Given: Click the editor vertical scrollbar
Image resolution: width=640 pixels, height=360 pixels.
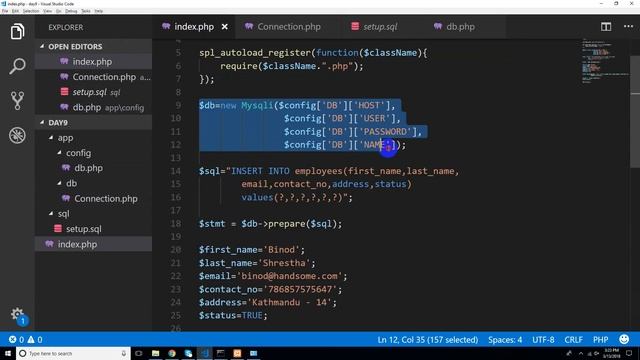Looking at the screenshot, I should point(635,111).
